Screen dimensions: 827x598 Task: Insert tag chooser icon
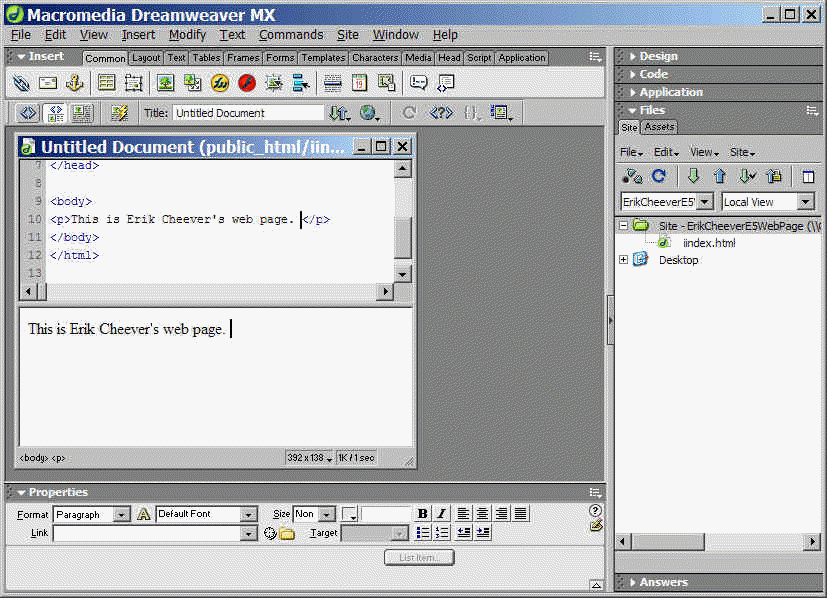[x=446, y=83]
